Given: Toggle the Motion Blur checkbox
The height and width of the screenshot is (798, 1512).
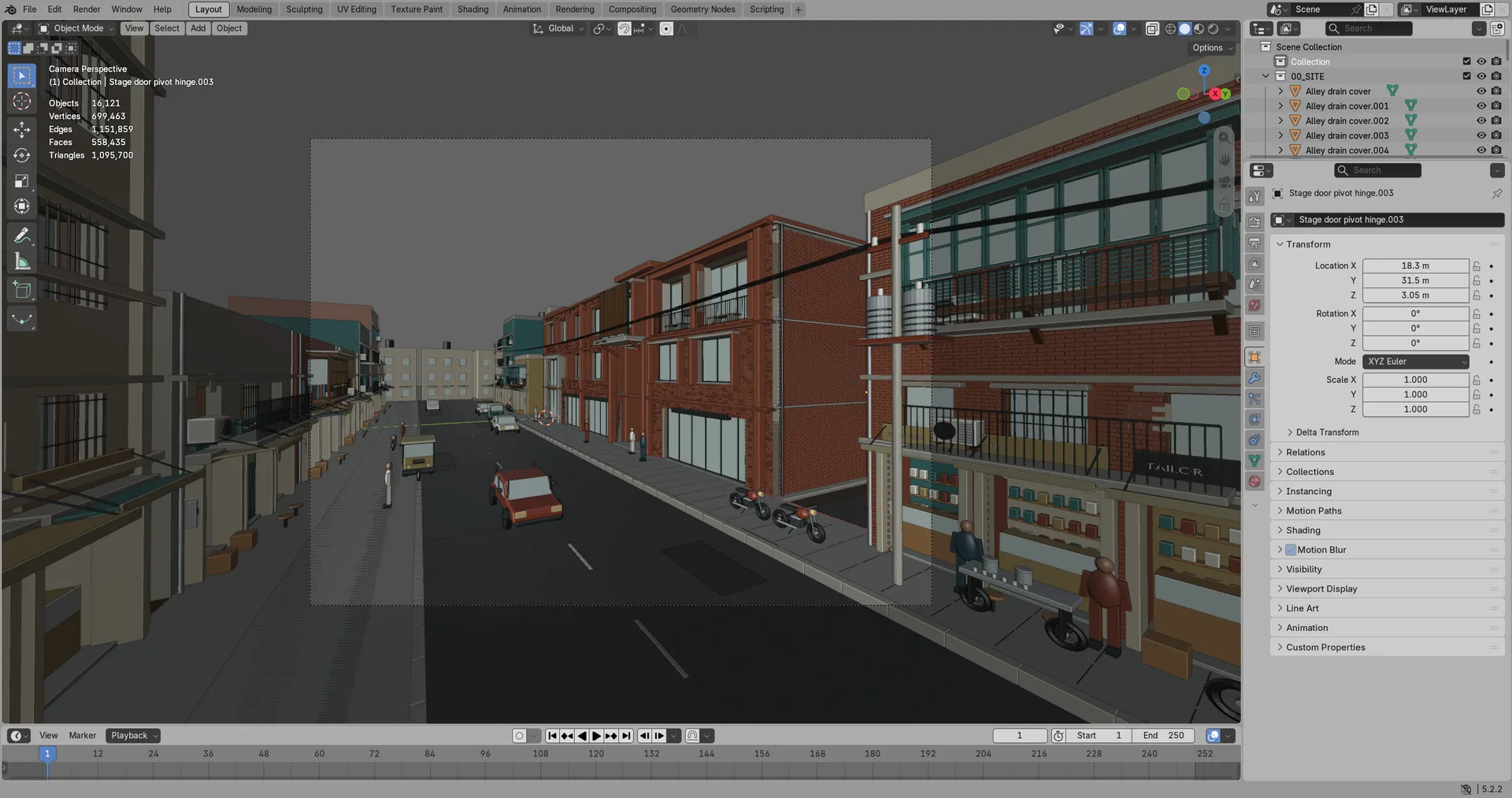Looking at the screenshot, I should tap(1291, 550).
